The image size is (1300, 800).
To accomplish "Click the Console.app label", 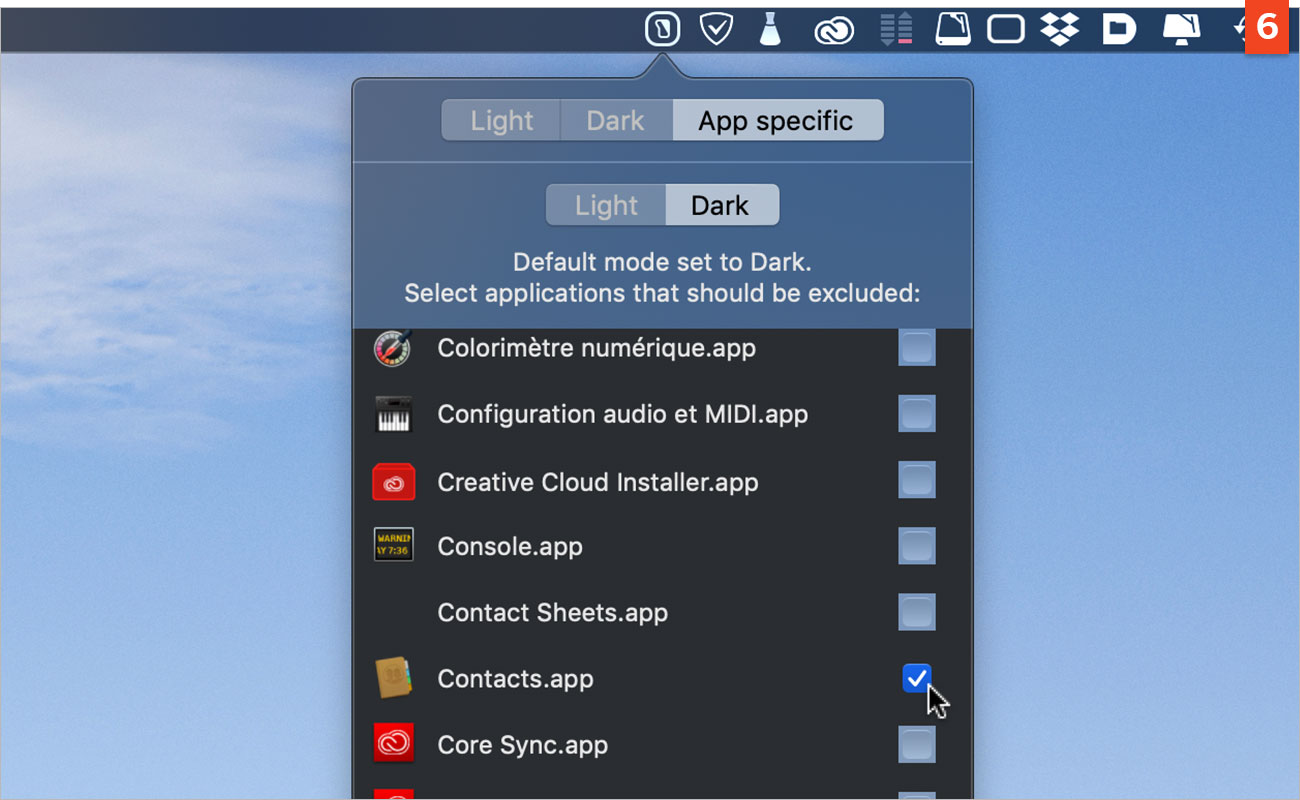I will tap(510, 547).
